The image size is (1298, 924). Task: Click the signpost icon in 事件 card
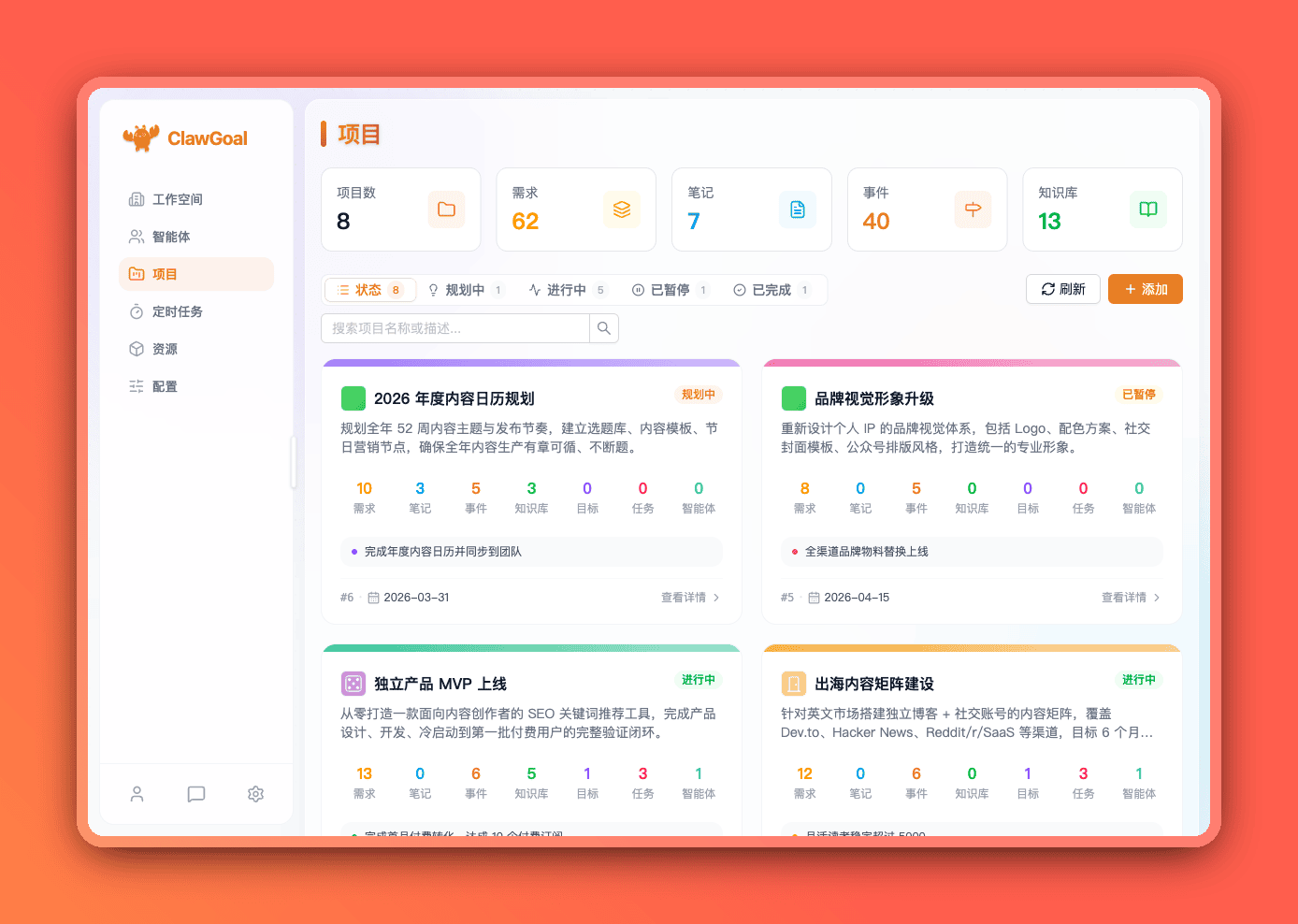tap(973, 209)
